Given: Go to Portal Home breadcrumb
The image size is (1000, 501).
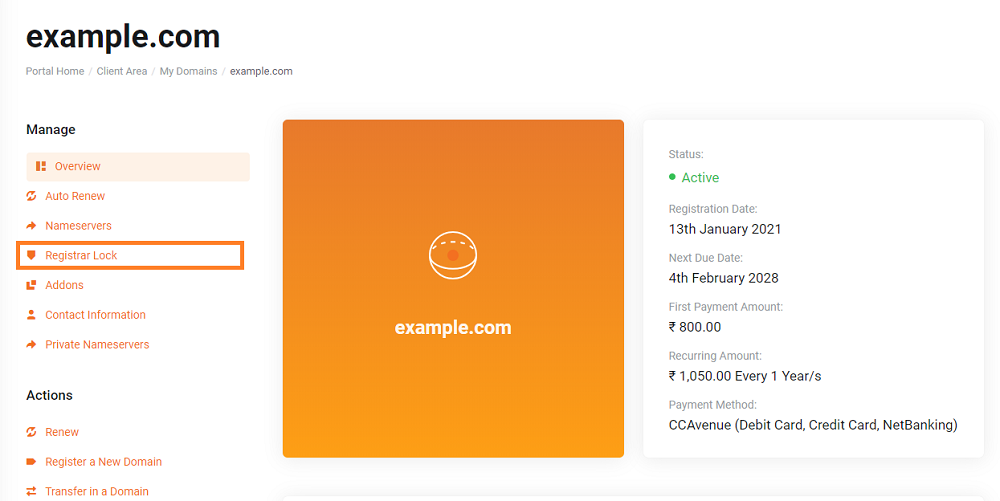Looking at the screenshot, I should coord(55,71).
